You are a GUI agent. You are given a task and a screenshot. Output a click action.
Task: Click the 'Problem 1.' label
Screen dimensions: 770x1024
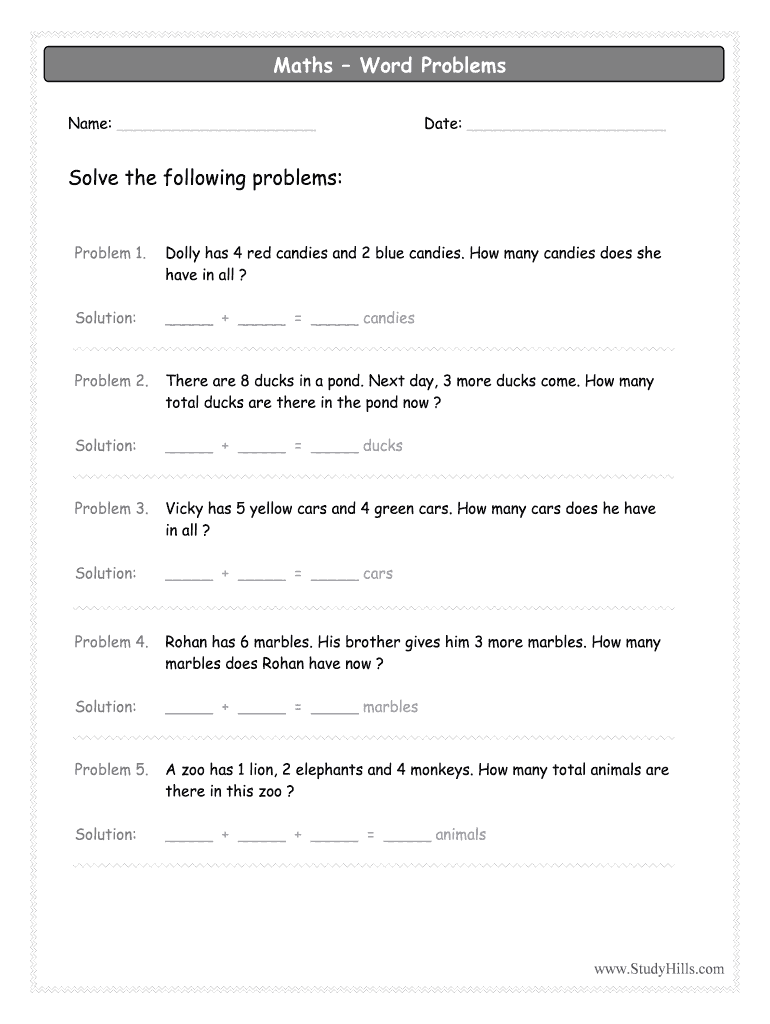pyautogui.click(x=110, y=253)
